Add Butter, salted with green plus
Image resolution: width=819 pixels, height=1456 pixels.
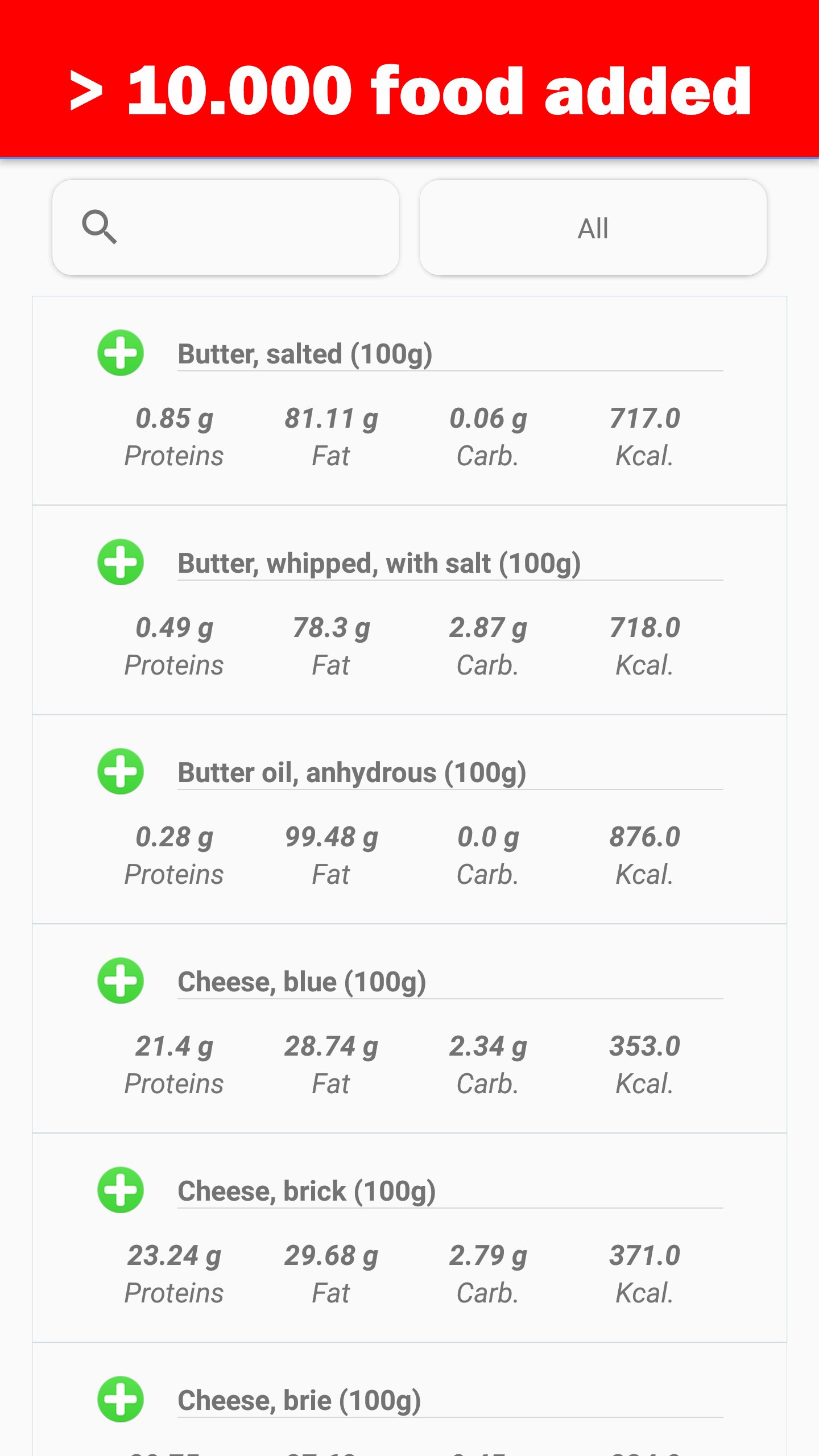pos(121,353)
